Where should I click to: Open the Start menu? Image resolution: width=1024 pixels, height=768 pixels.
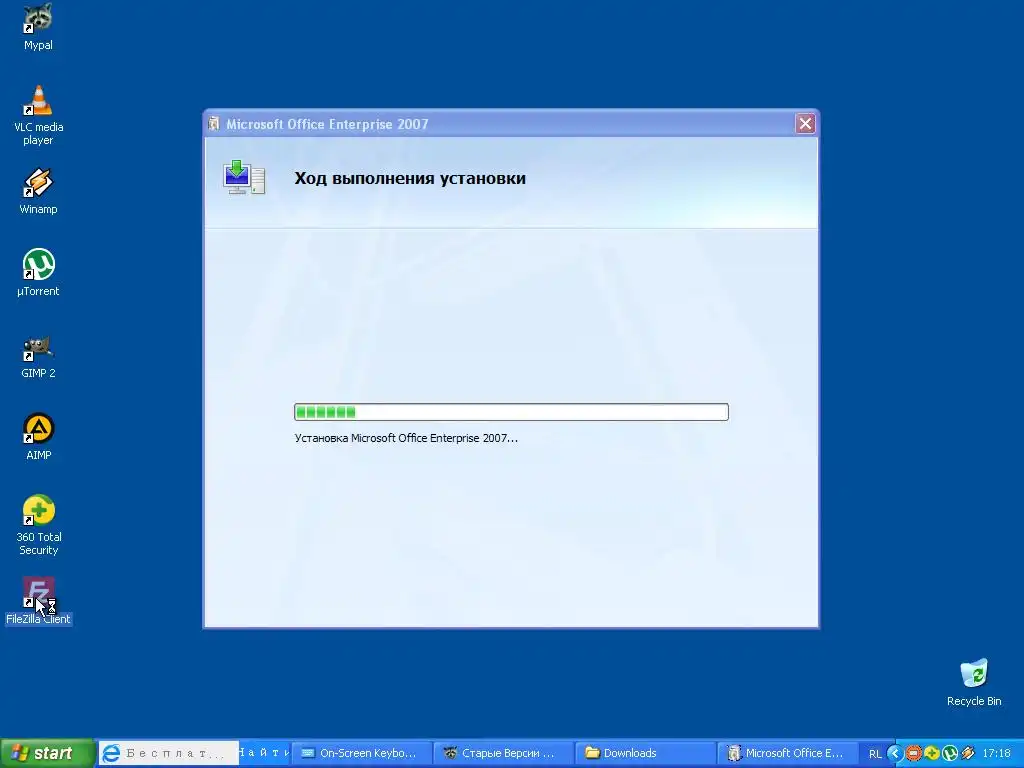pos(47,753)
